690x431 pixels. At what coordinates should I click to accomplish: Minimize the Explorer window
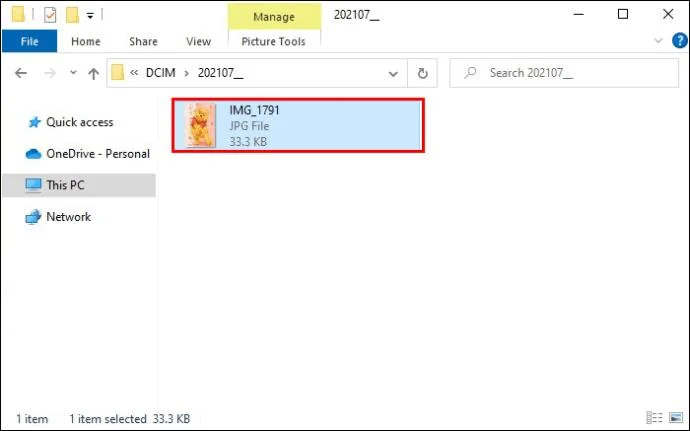[579, 15]
